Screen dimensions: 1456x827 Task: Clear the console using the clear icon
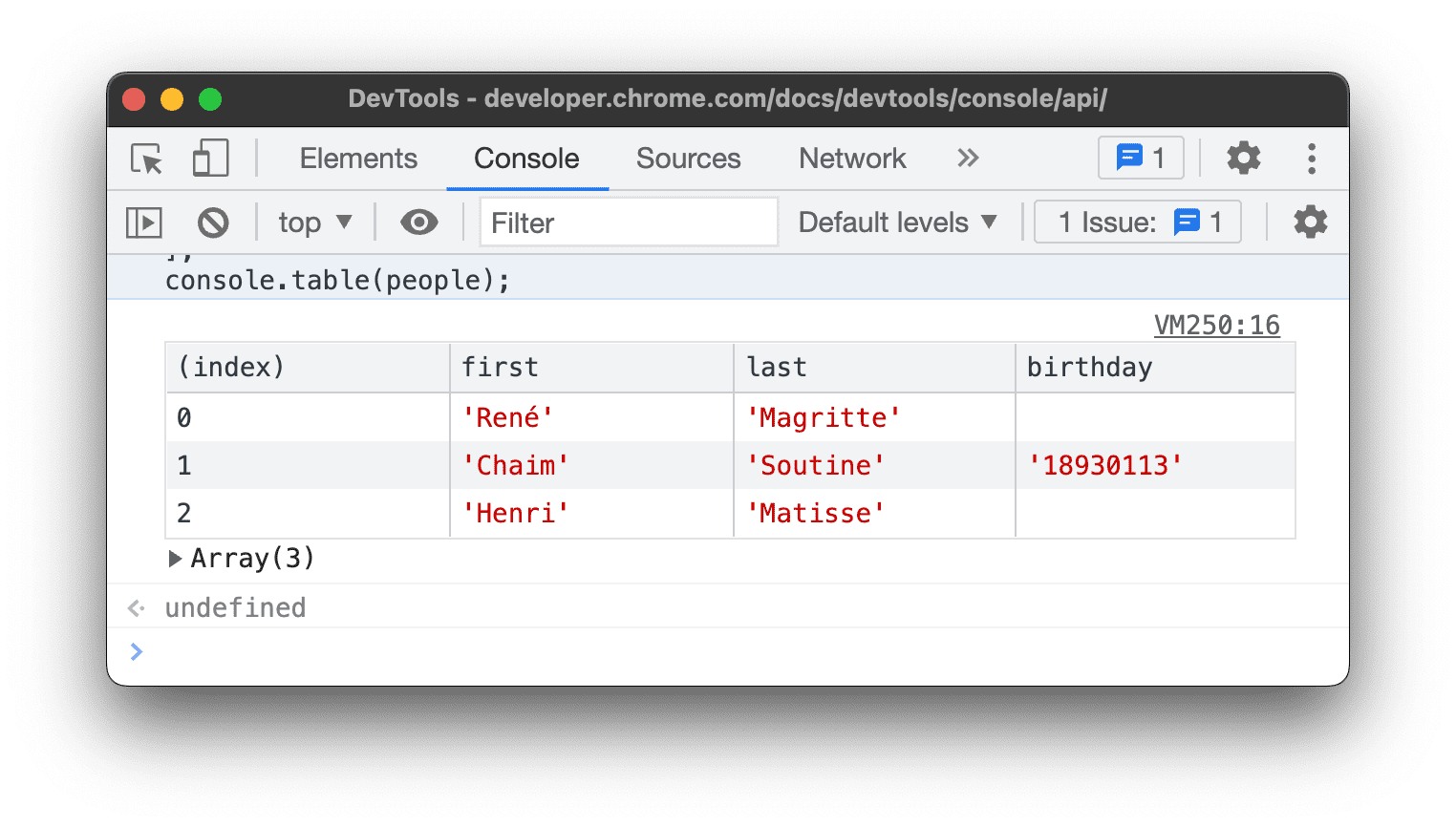[213, 222]
